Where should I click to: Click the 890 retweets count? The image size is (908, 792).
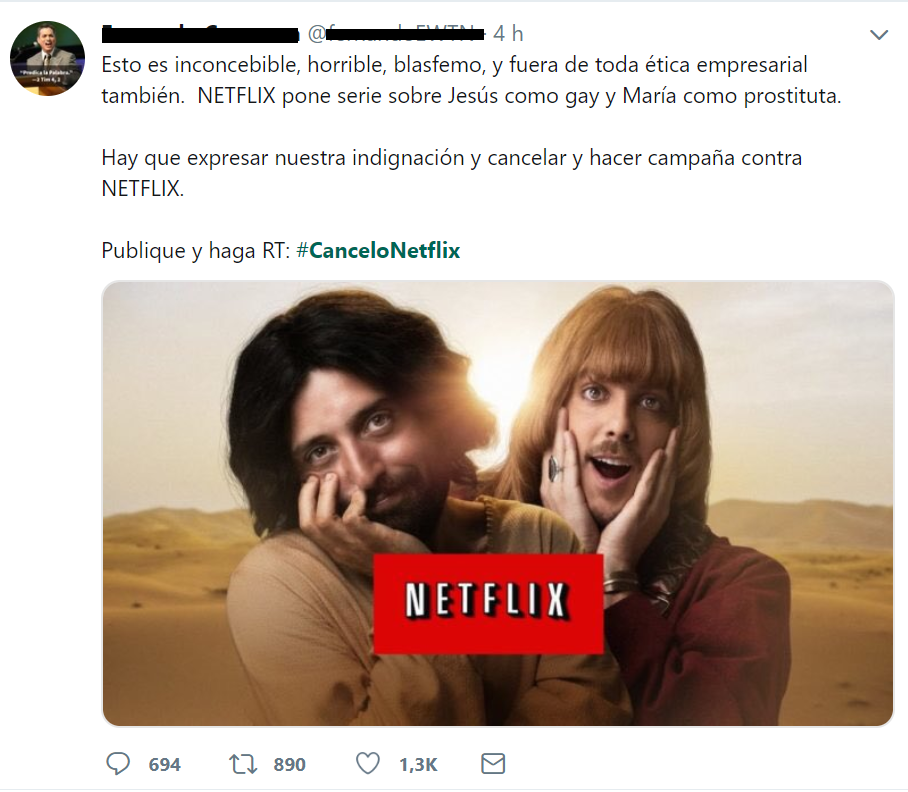point(290,765)
